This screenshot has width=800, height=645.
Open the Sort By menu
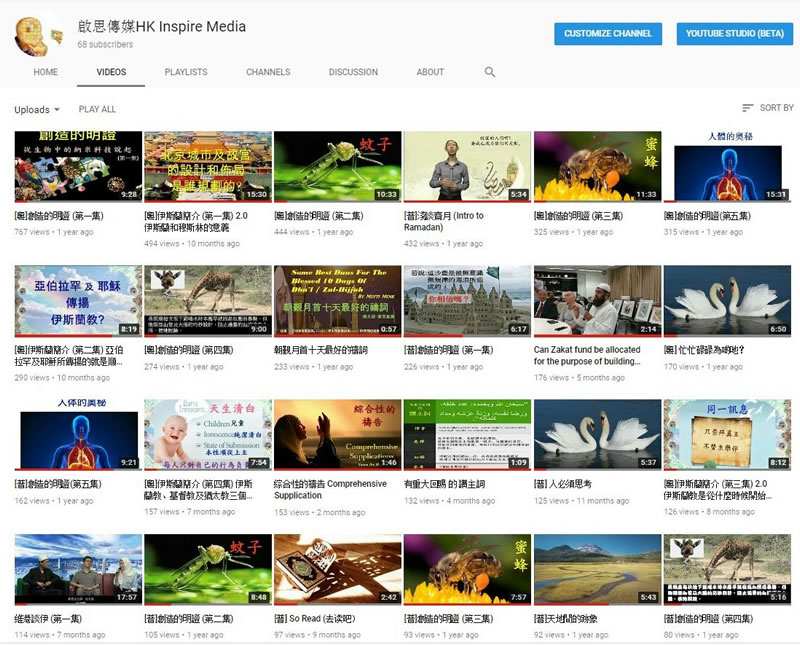[767, 108]
